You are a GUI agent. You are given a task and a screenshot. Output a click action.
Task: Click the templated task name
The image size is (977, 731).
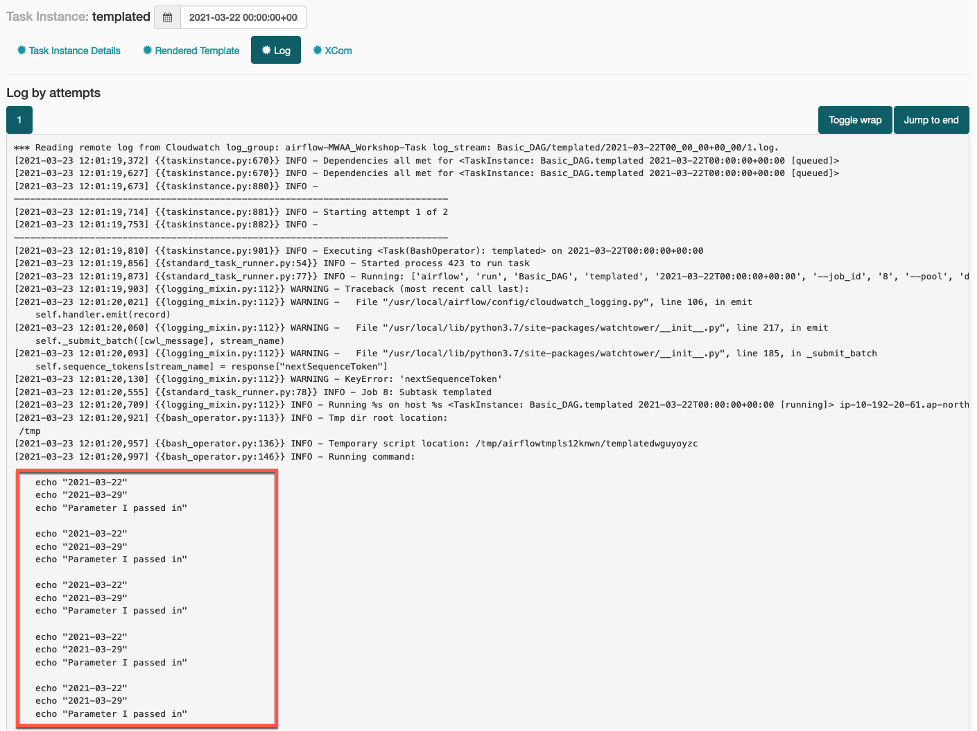(119, 16)
